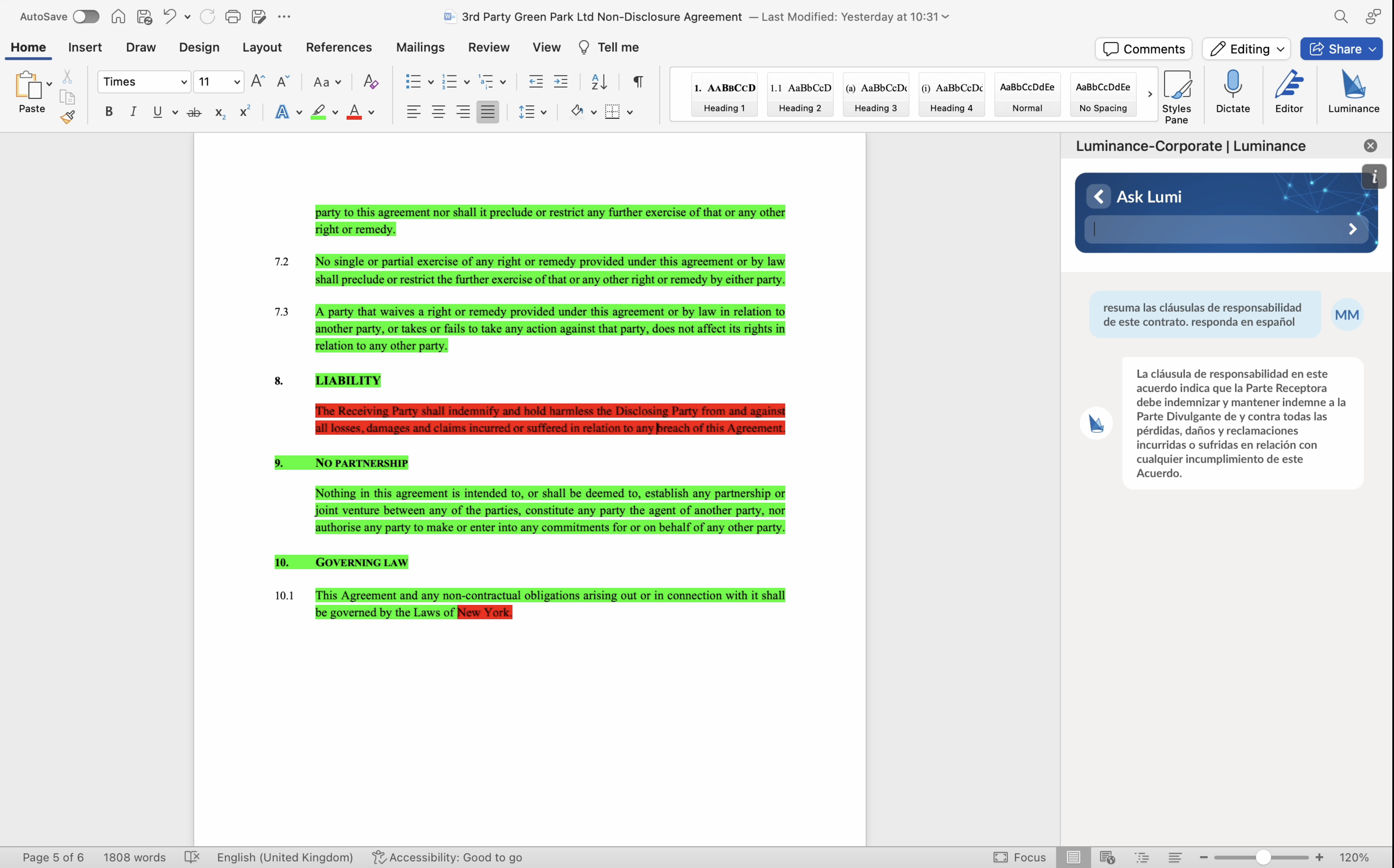This screenshot has width=1394, height=868.
Task: Switch to the Draw tab
Action: 141,47
